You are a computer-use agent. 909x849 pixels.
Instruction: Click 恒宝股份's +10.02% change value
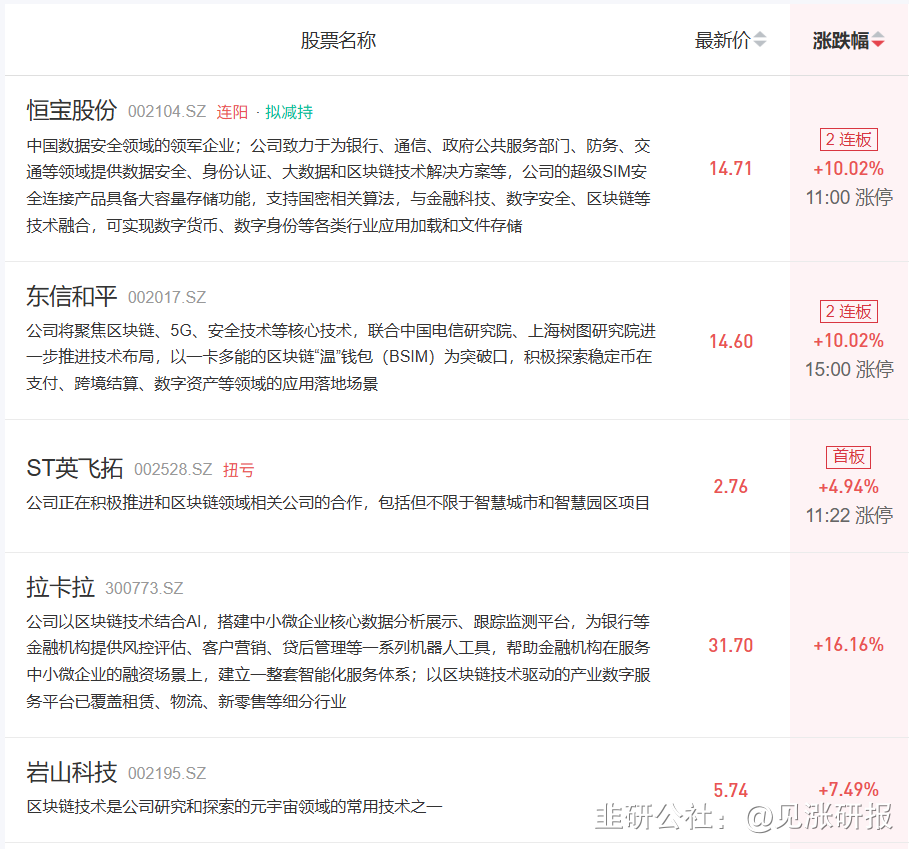(x=849, y=169)
